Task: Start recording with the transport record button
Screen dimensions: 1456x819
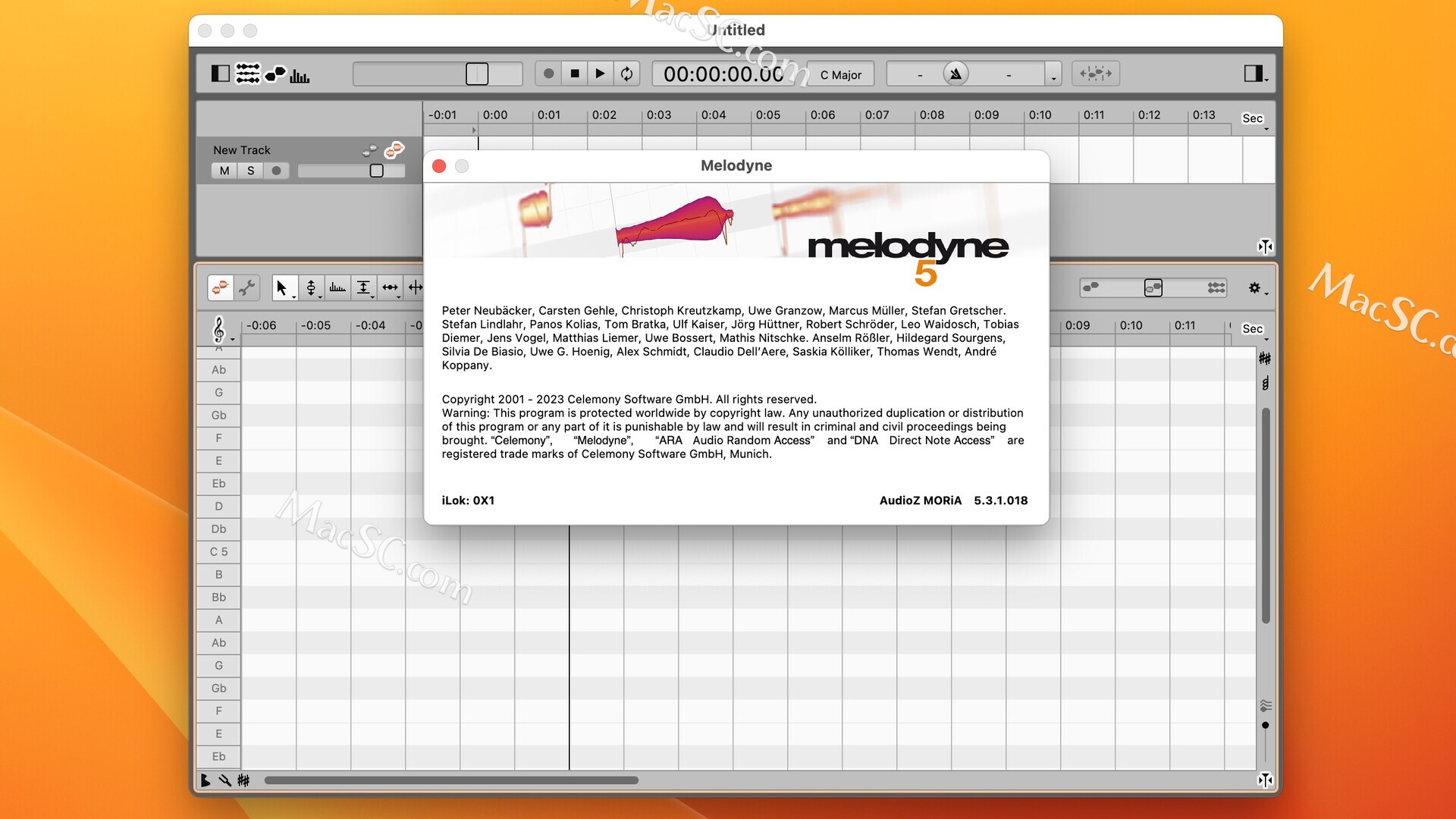Action: tap(548, 74)
